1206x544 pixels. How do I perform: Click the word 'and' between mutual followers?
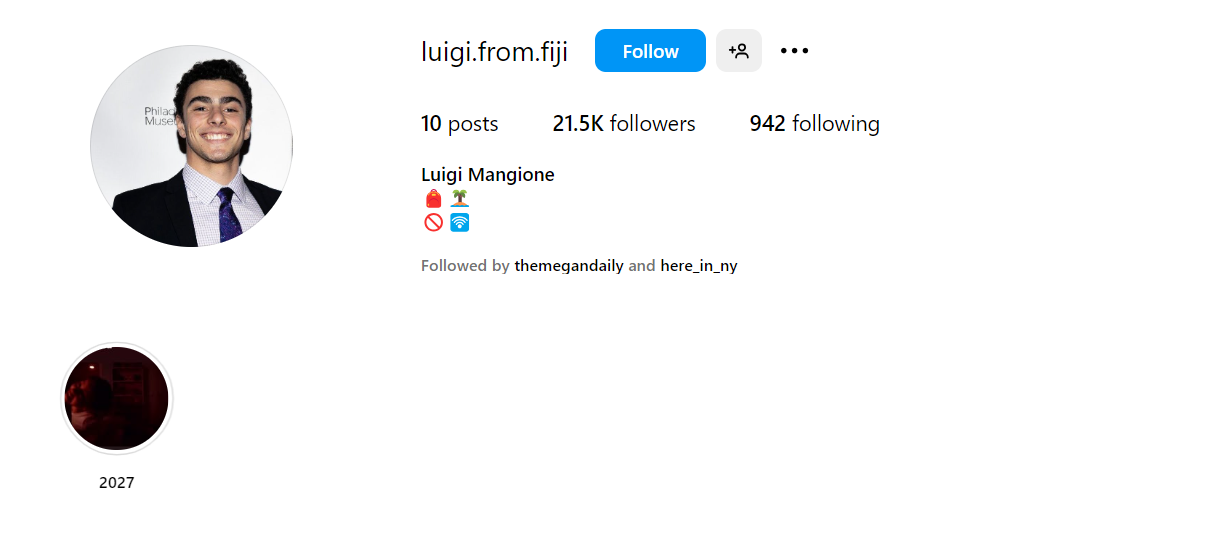[642, 266]
